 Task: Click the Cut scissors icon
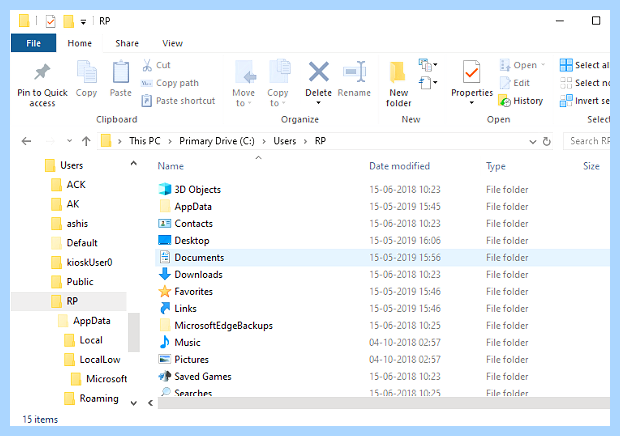[147, 65]
